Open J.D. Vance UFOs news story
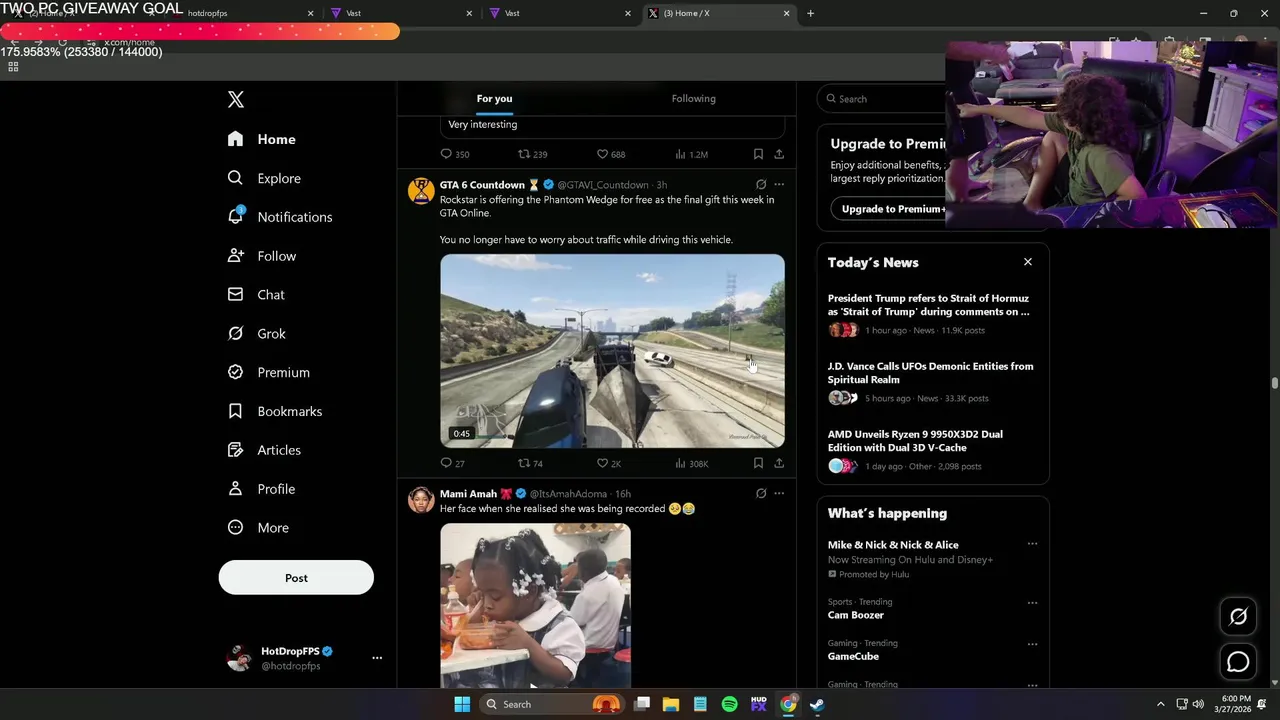 tap(930, 381)
